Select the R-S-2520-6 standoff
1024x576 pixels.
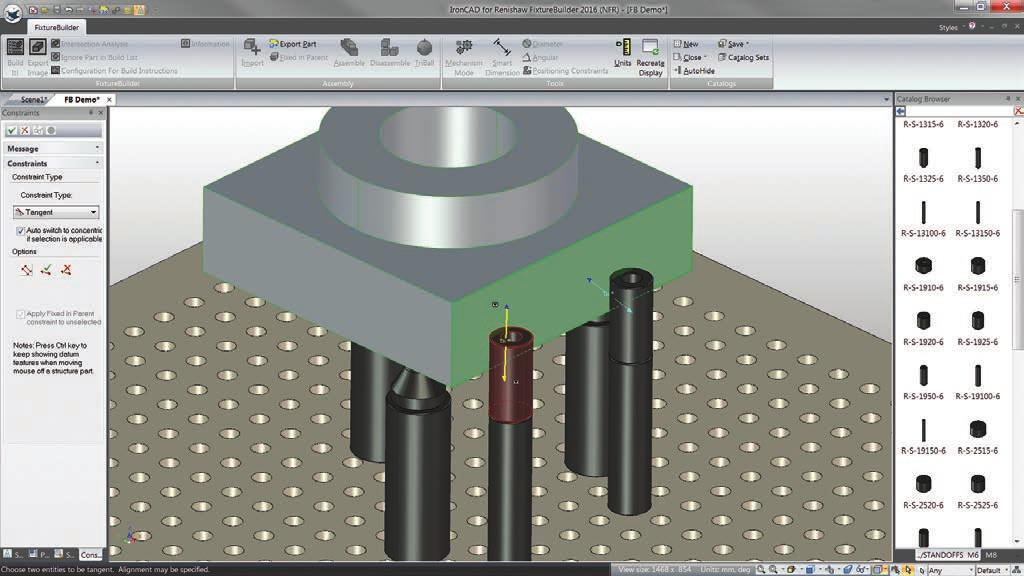(923, 490)
